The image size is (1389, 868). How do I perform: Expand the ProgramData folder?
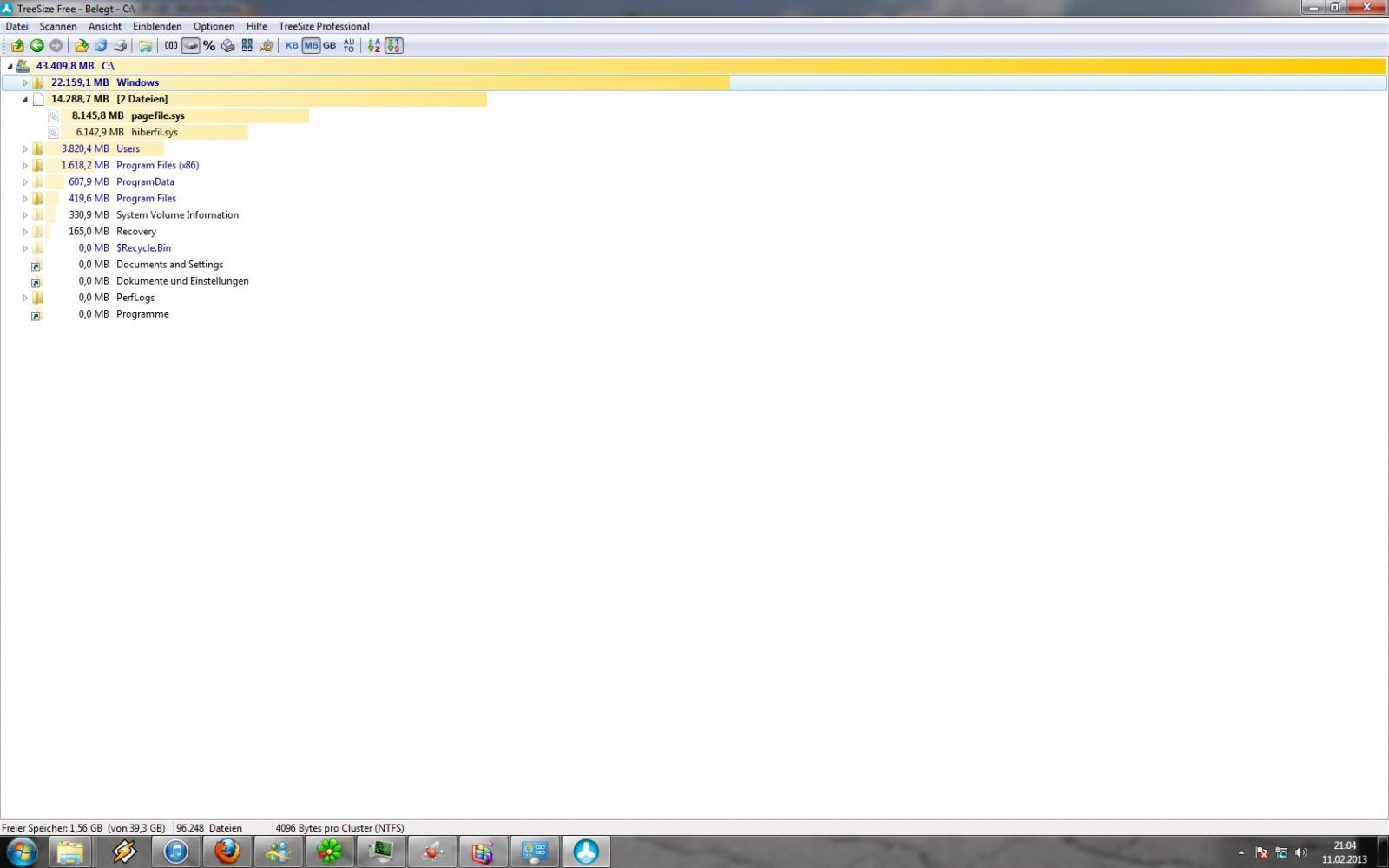pos(25,181)
